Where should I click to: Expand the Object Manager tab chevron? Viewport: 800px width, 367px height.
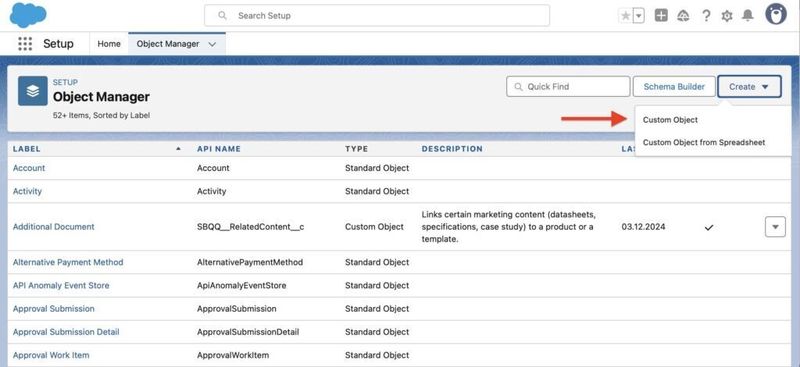coord(213,44)
